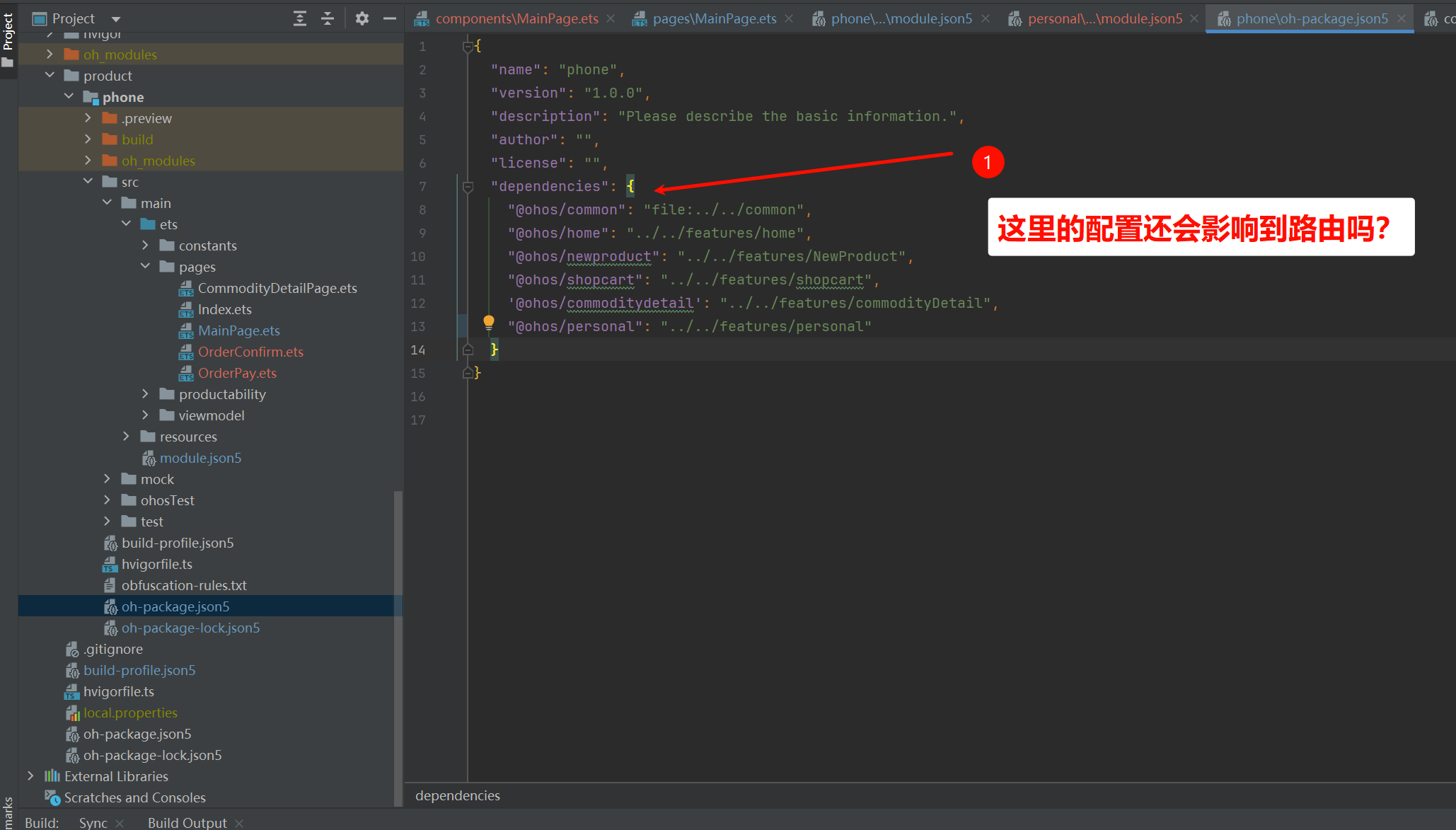Fold dependencies block at line 7 gutter
Image resolution: width=1456 pixels, height=830 pixels.
(468, 187)
